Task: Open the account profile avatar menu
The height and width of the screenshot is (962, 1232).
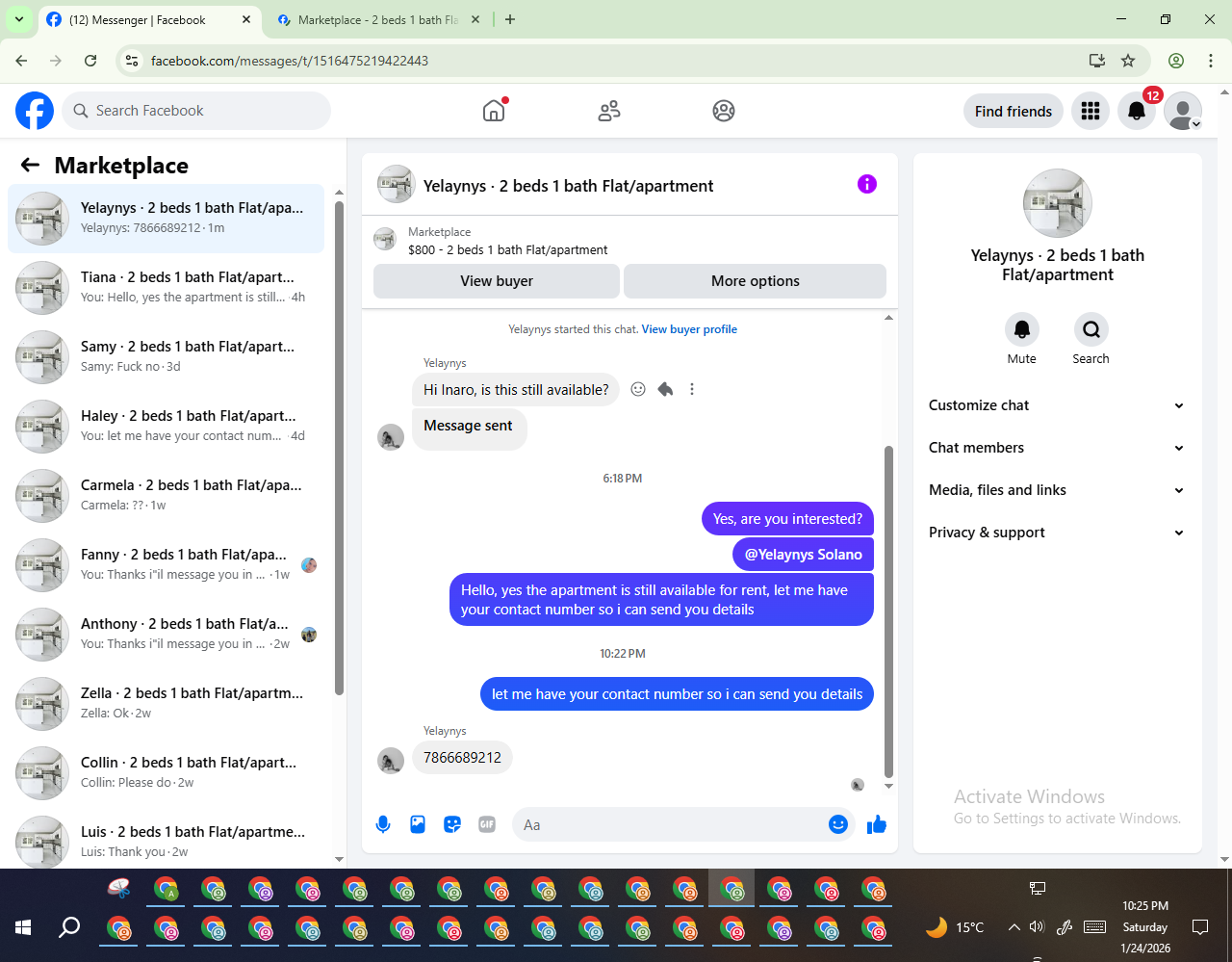Action: tap(1183, 111)
